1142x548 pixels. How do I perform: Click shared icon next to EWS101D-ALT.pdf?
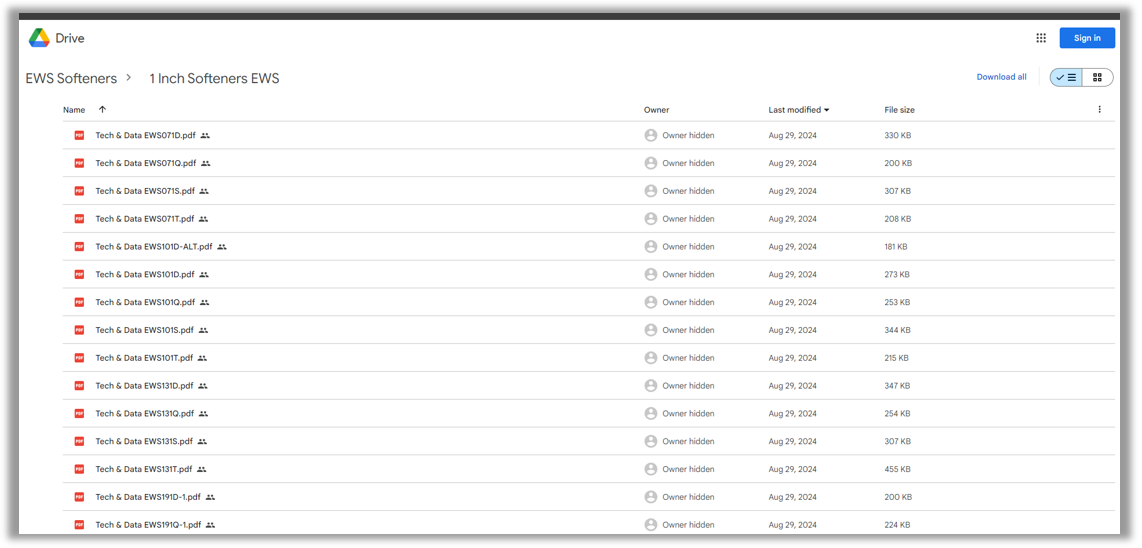point(222,247)
